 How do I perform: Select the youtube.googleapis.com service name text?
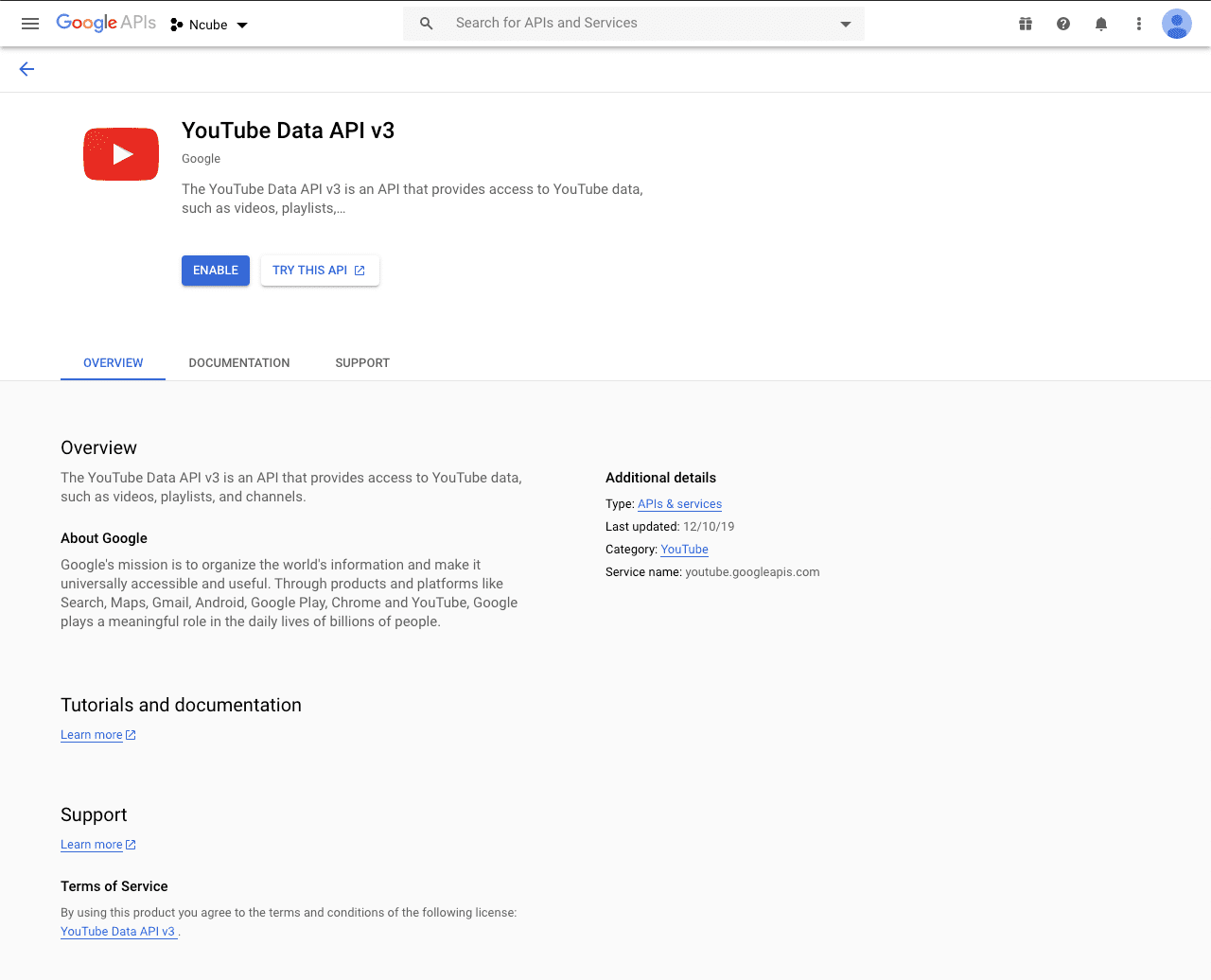(x=752, y=572)
